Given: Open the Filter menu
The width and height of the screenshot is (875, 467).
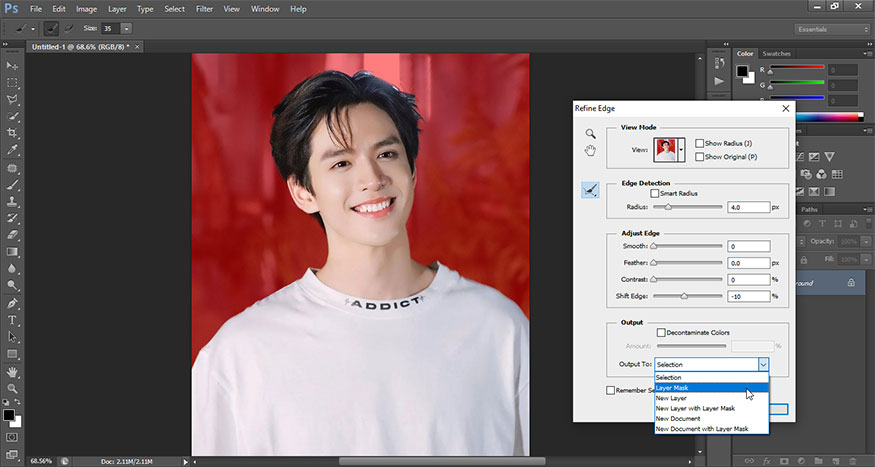Looking at the screenshot, I should 204,9.
